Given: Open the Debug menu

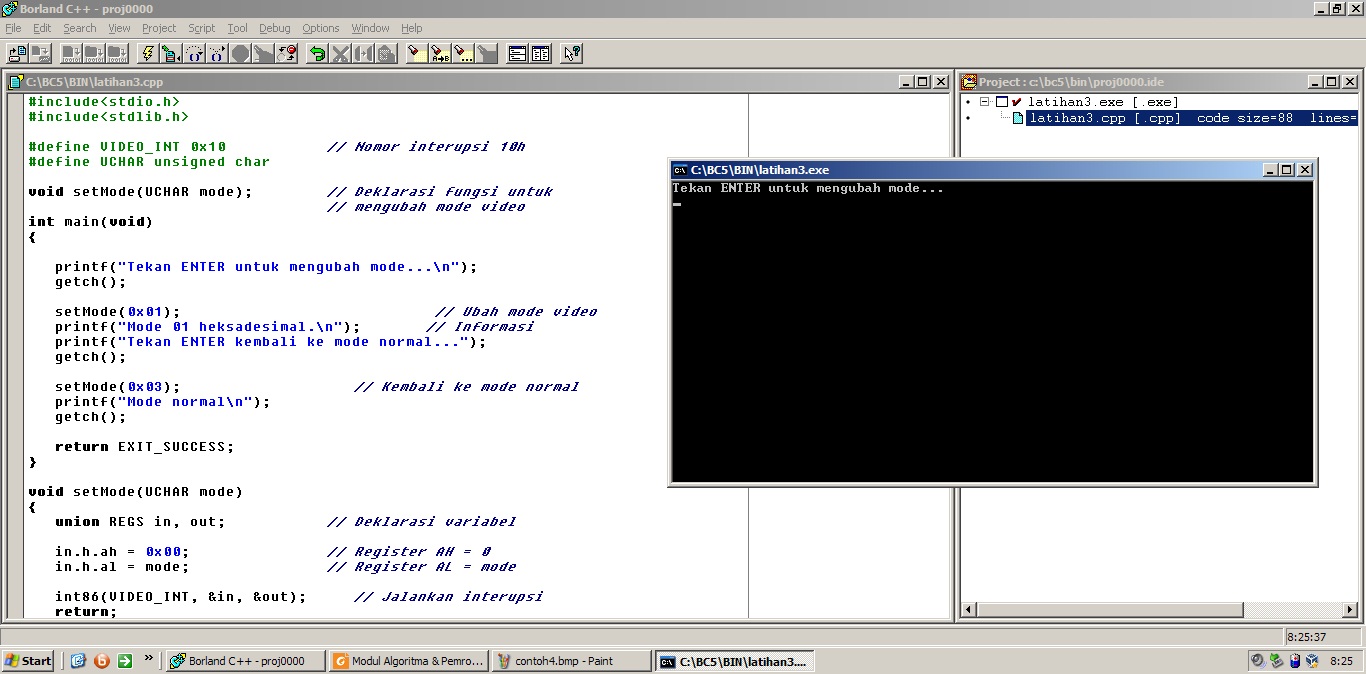Looking at the screenshot, I should (x=275, y=28).
